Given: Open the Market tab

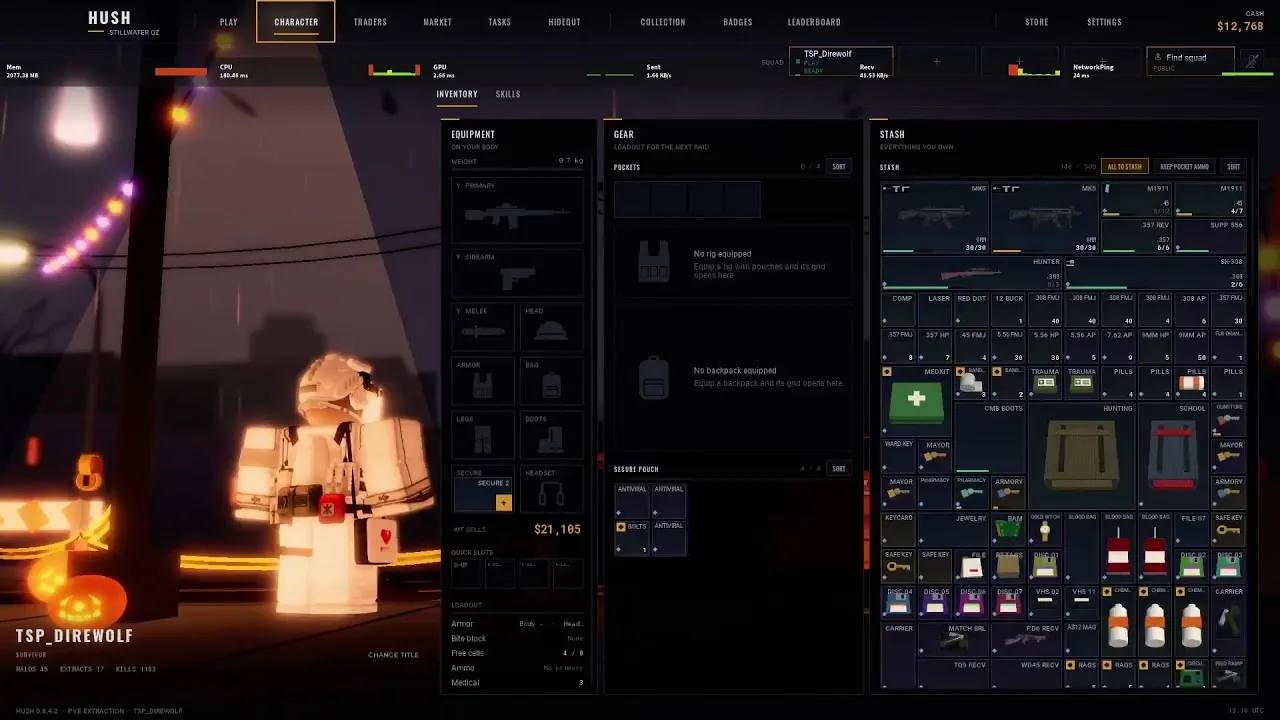Looking at the screenshot, I should tap(437, 22).
